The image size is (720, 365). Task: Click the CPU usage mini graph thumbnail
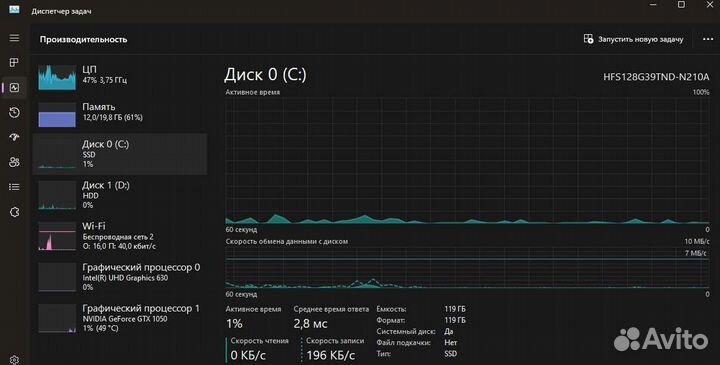pos(57,77)
